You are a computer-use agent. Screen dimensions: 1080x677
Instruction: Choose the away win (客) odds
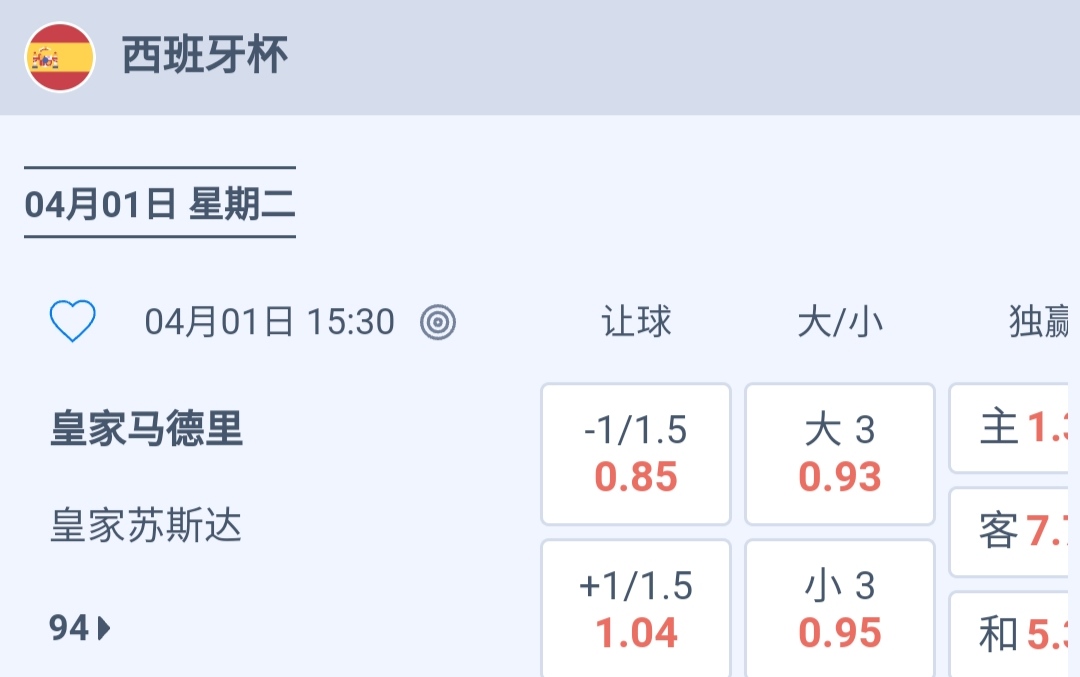[x=1012, y=532]
